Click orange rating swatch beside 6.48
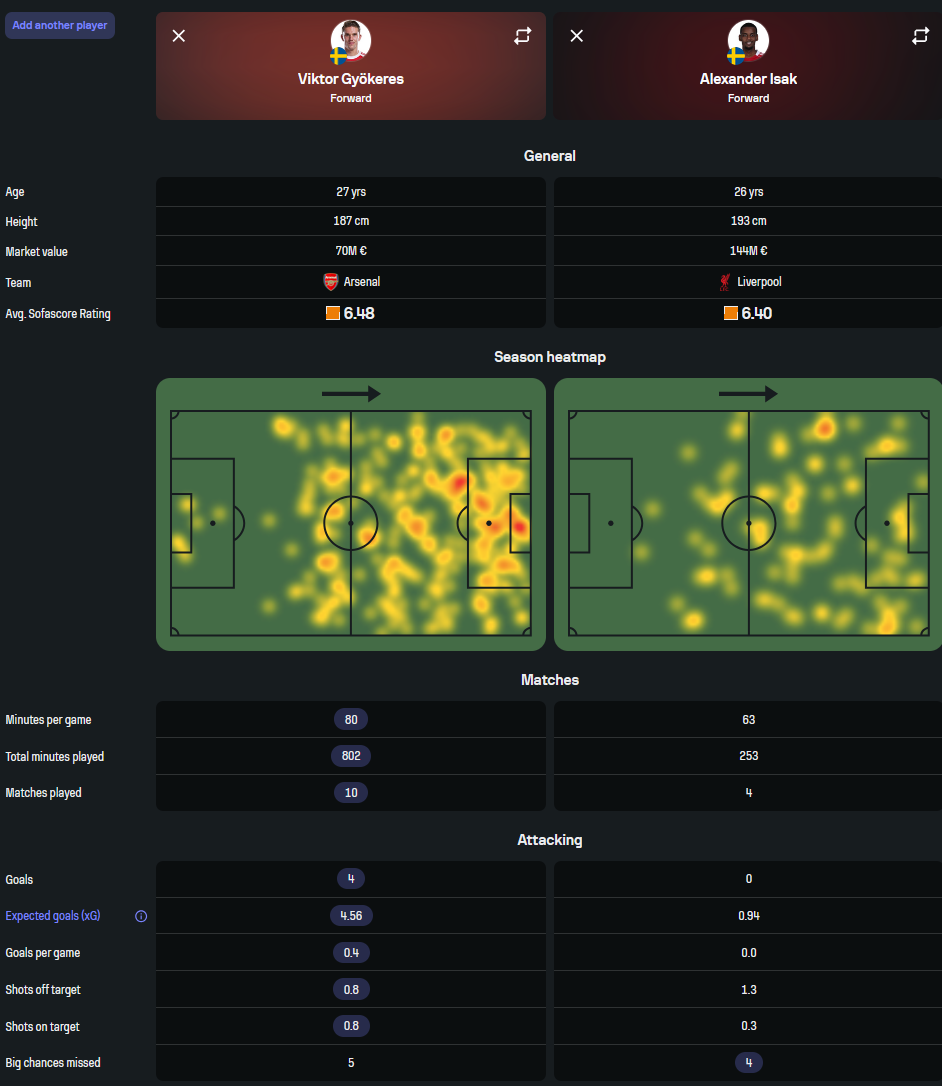Viewport: 942px width, 1086px height. [x=333, y=314]
